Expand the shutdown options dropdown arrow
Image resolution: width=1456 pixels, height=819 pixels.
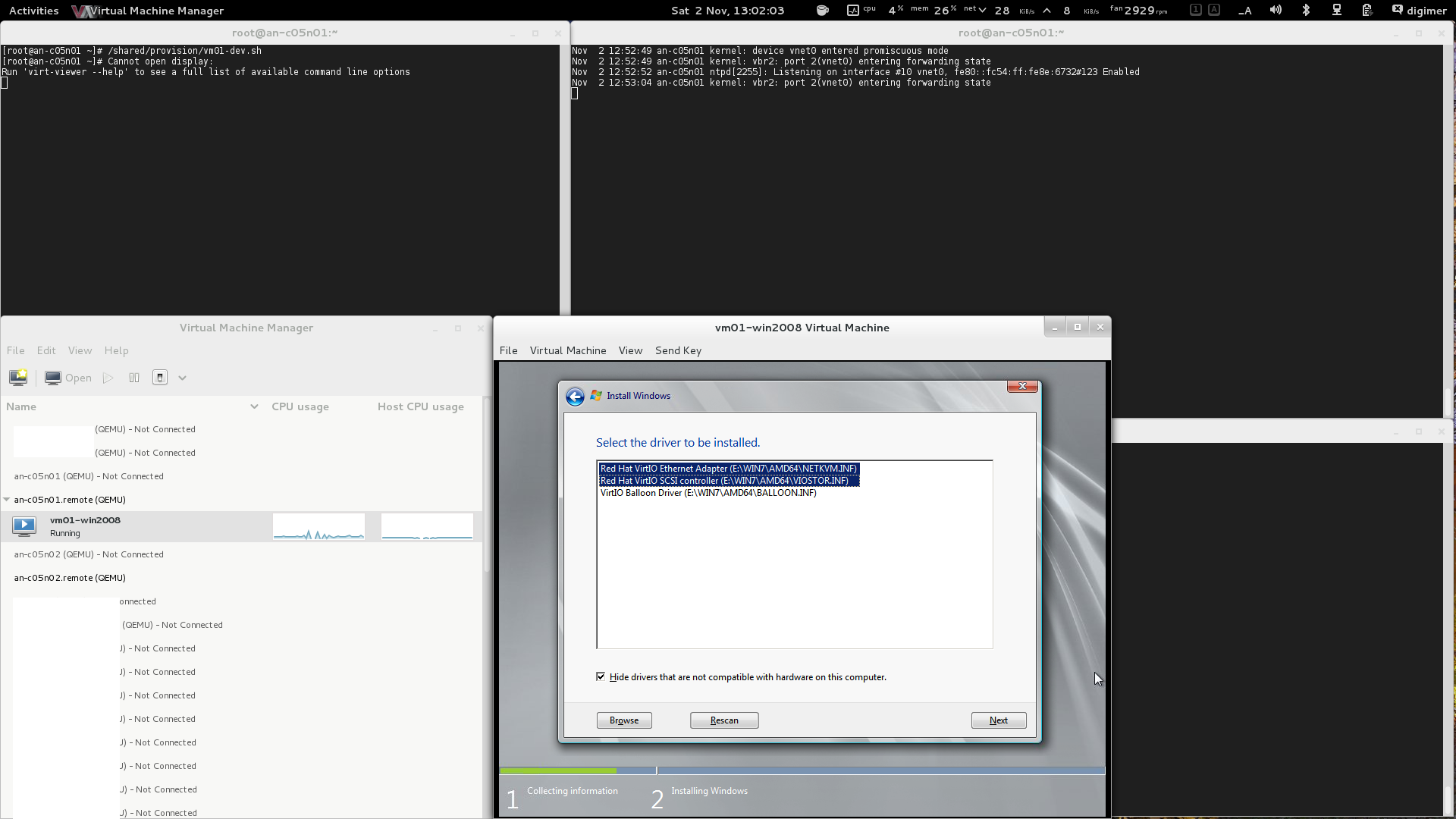pos(182,378)
